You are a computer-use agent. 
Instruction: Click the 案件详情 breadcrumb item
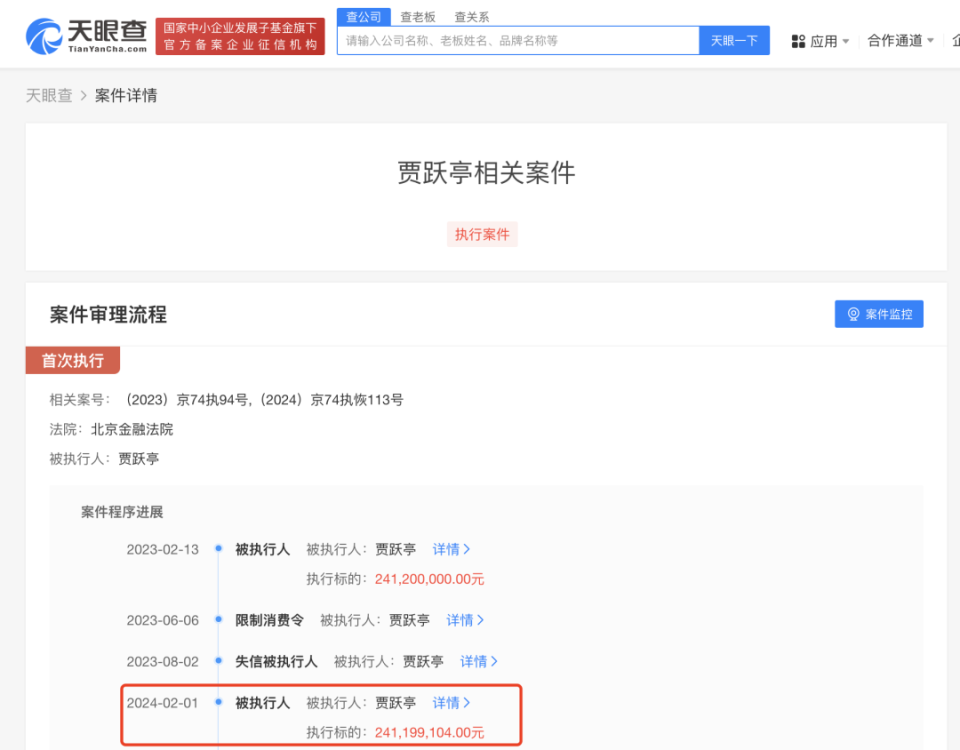click(x=125, y=95)
